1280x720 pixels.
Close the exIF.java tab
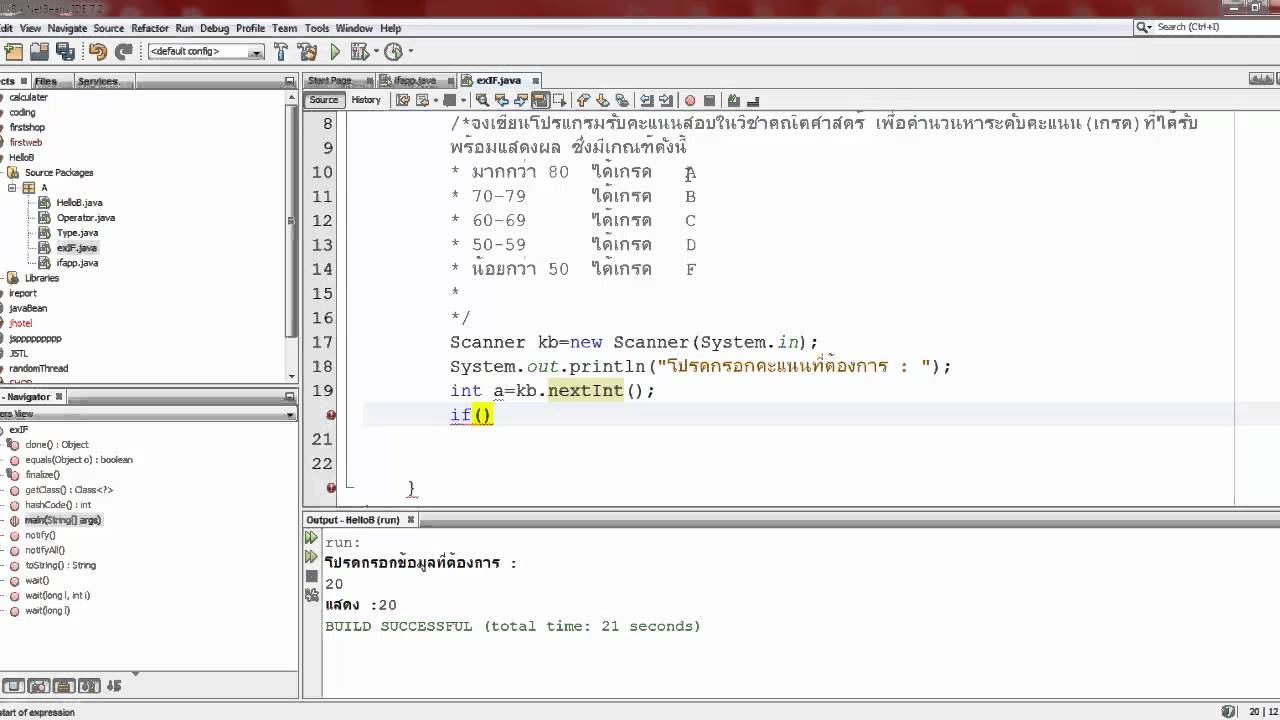click(x=535, y=81)
